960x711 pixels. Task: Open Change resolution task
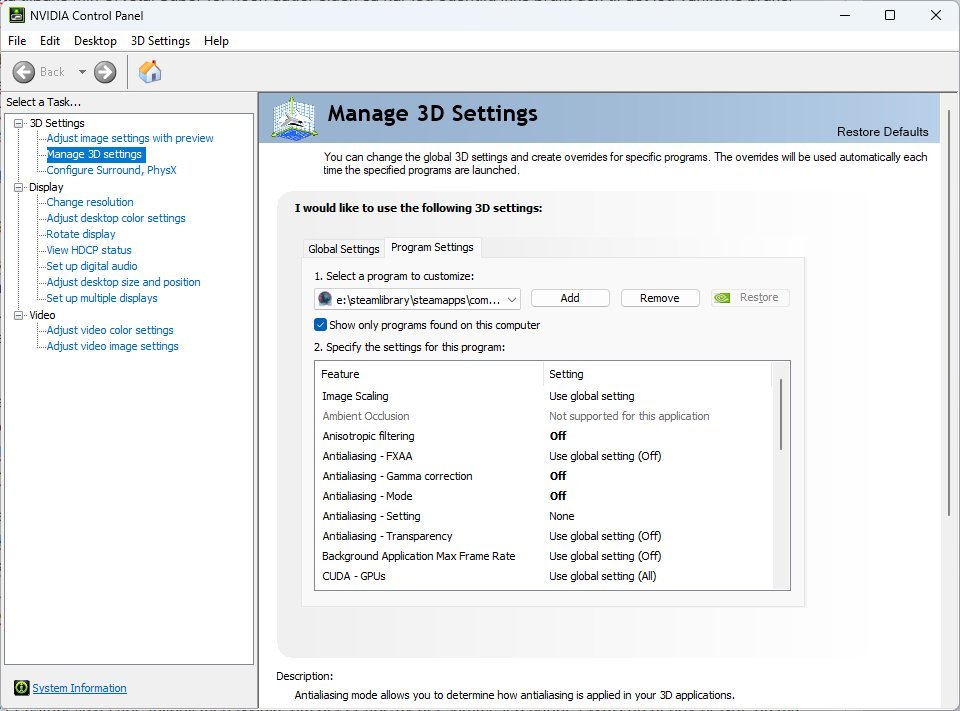90,202
